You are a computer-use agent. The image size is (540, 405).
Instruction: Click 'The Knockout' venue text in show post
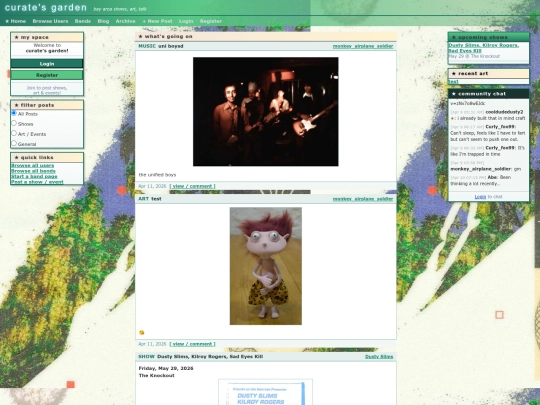[156, 376]
